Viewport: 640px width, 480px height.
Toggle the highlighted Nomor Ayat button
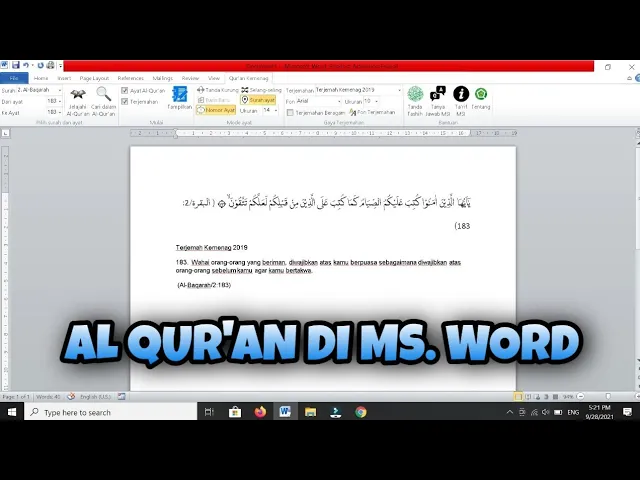(x=216, y=110)
